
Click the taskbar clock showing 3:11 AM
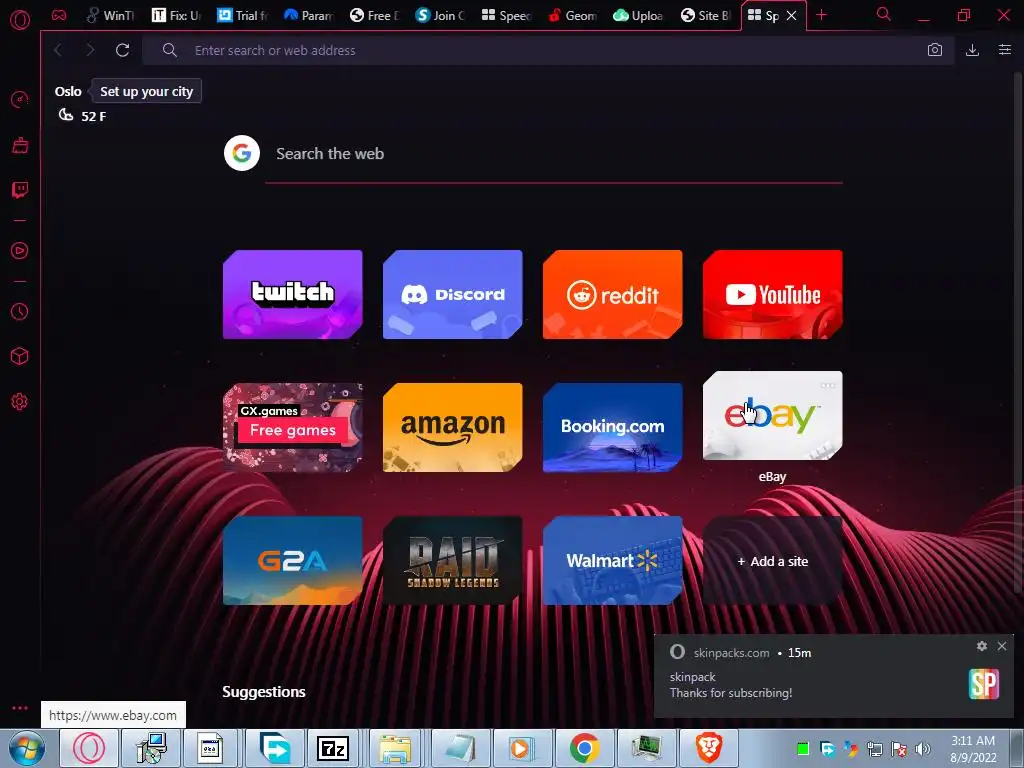(973, 749)
